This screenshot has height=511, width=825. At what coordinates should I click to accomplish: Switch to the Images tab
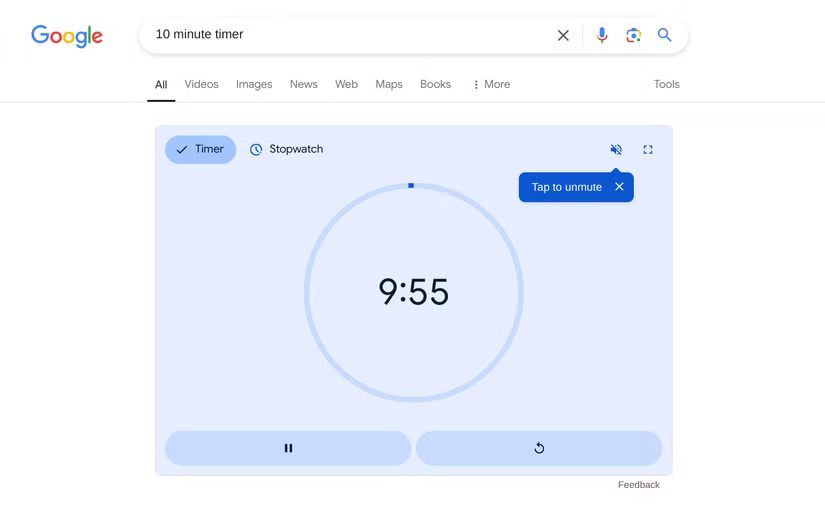pos(254,84)
